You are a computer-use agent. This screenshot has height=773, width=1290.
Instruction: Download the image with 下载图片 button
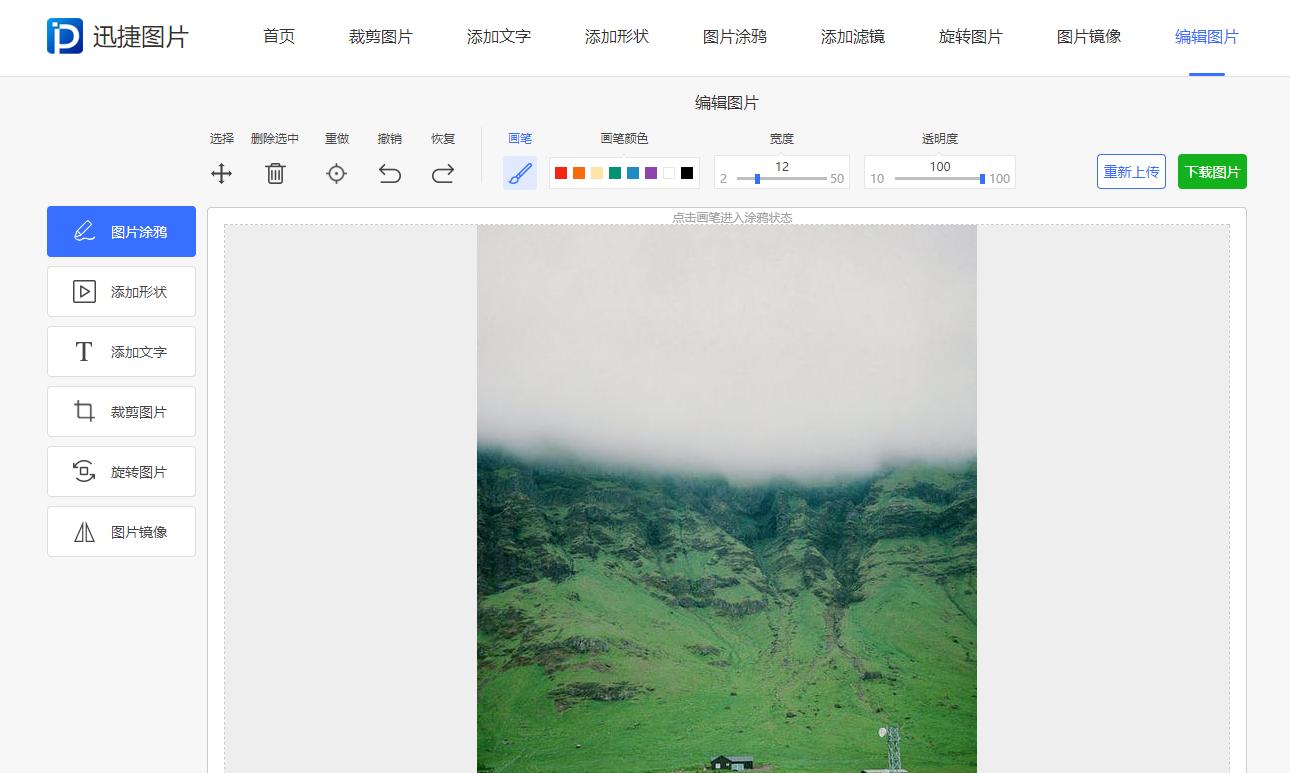click(1212, 171)
